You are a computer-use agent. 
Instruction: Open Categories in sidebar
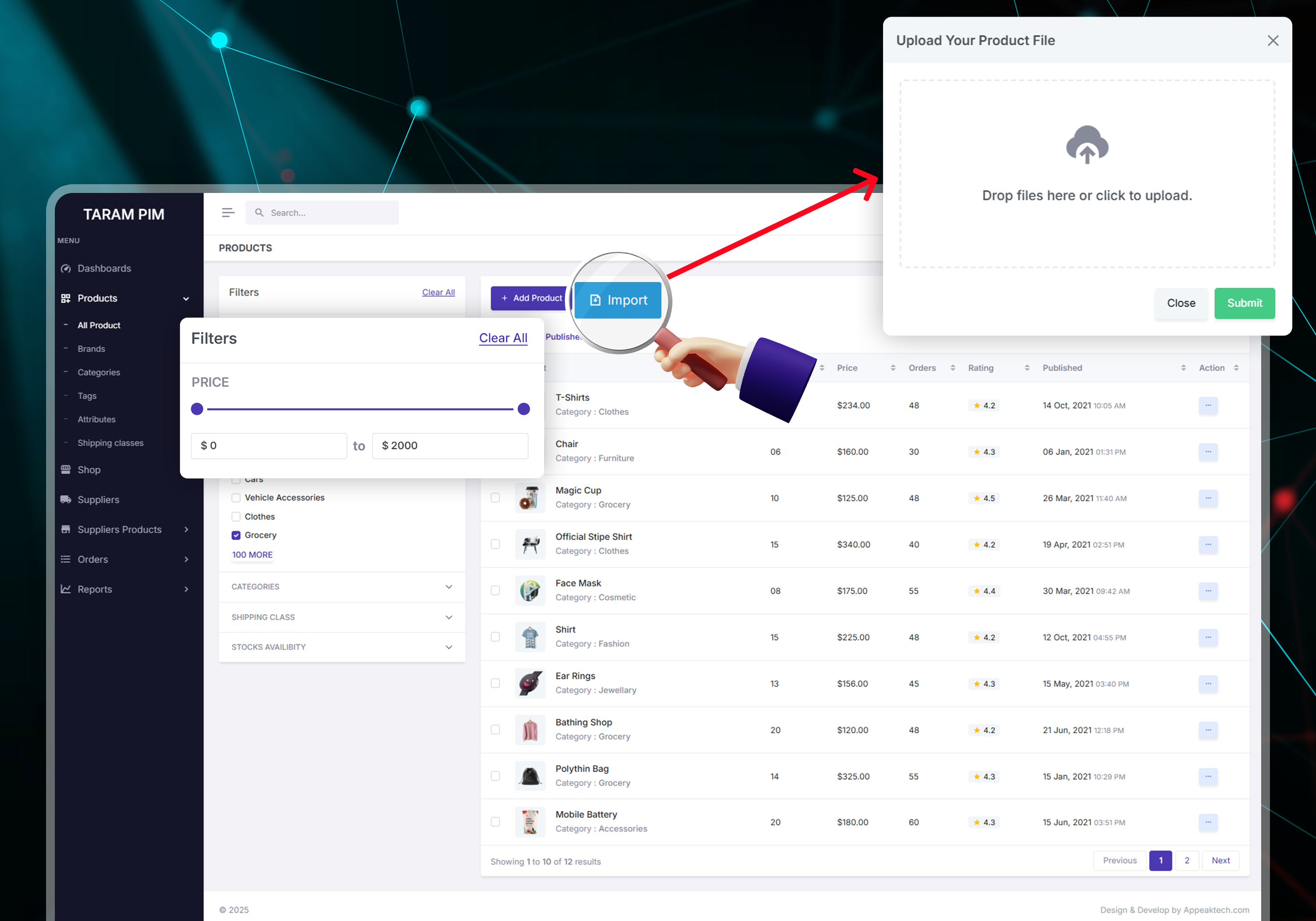click(x=99, y=372)
